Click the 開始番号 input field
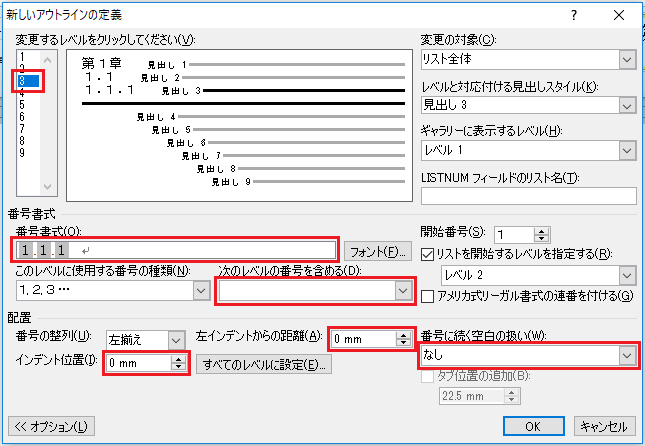 pos(514,235)
